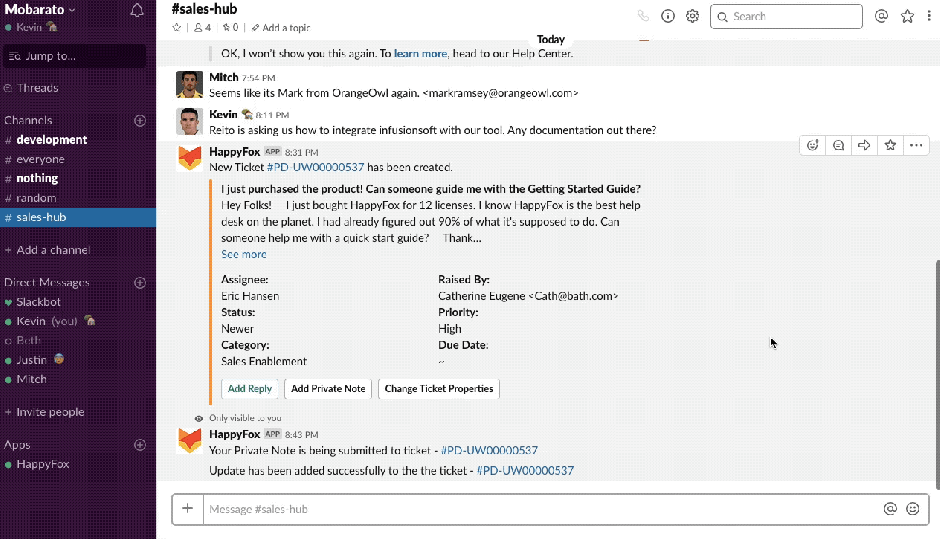The height and width of the screenshot is (539, 940).
Task: Open the Mobarato workspace menu
Action: (x=40, y=10)
